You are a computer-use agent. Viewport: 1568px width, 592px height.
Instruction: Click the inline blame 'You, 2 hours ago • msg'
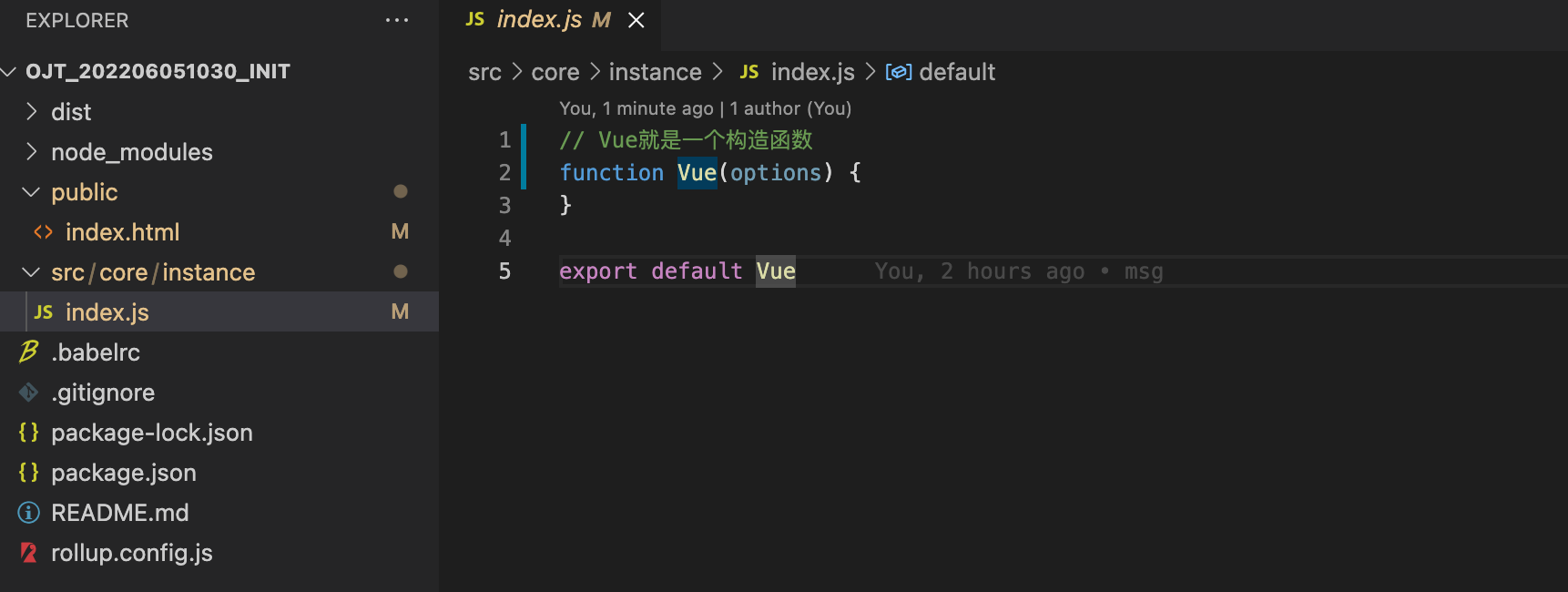click(x=1019, y=271)
